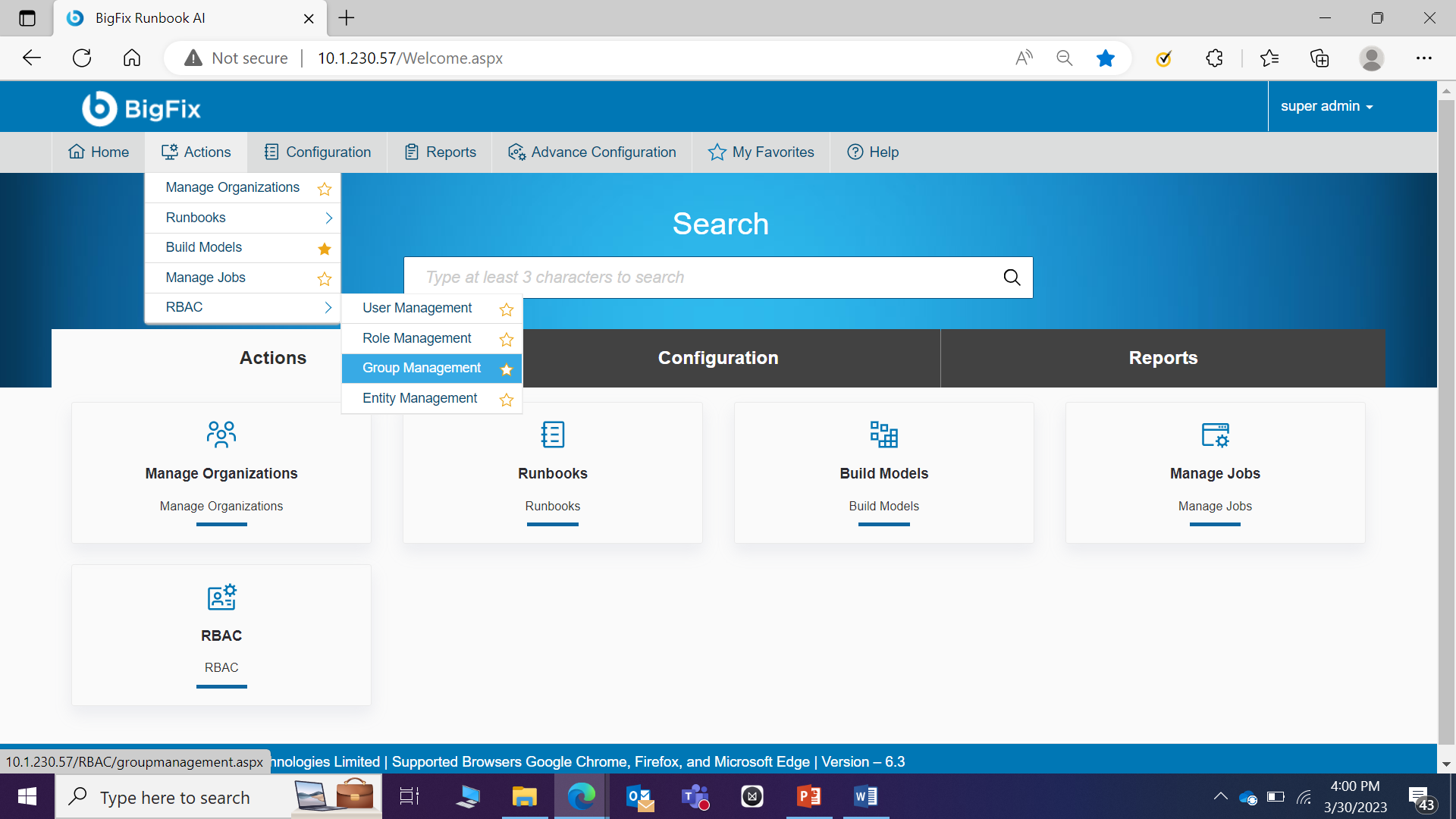
Task: Click the RBAC card icon
Action: [221, 598]
